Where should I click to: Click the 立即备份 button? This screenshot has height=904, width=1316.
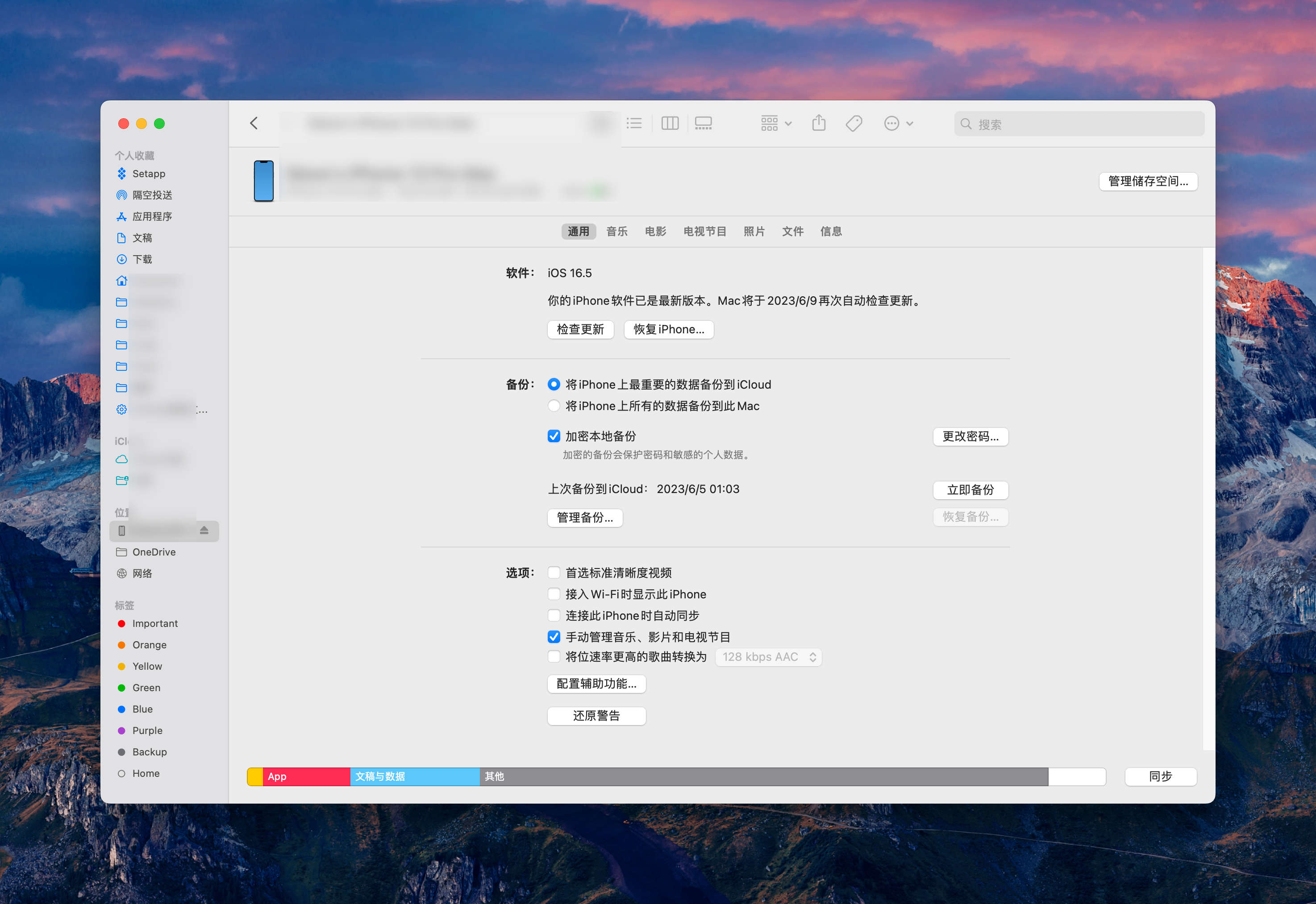coord(970,489)
